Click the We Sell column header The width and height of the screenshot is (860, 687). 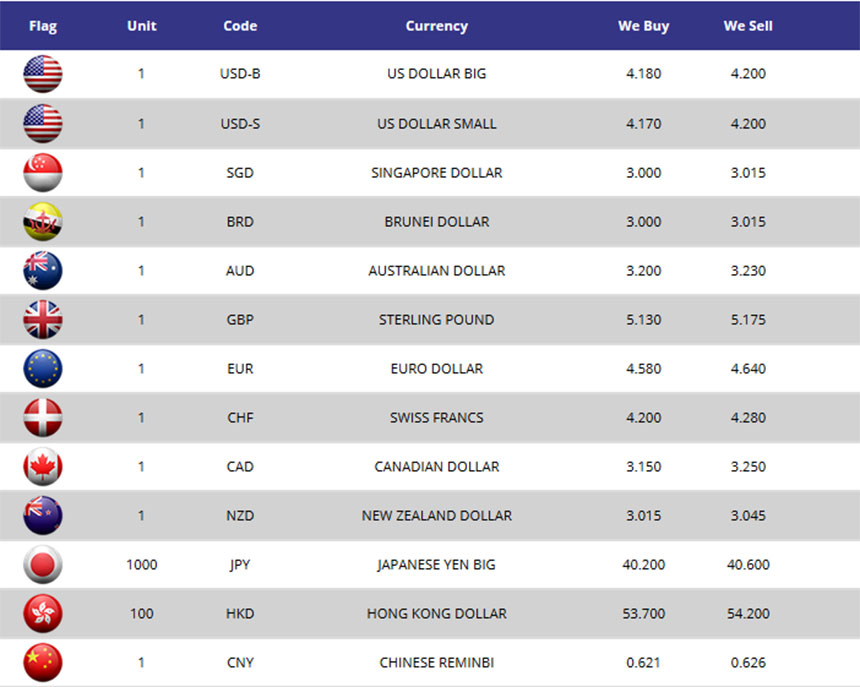click(748, 26)
